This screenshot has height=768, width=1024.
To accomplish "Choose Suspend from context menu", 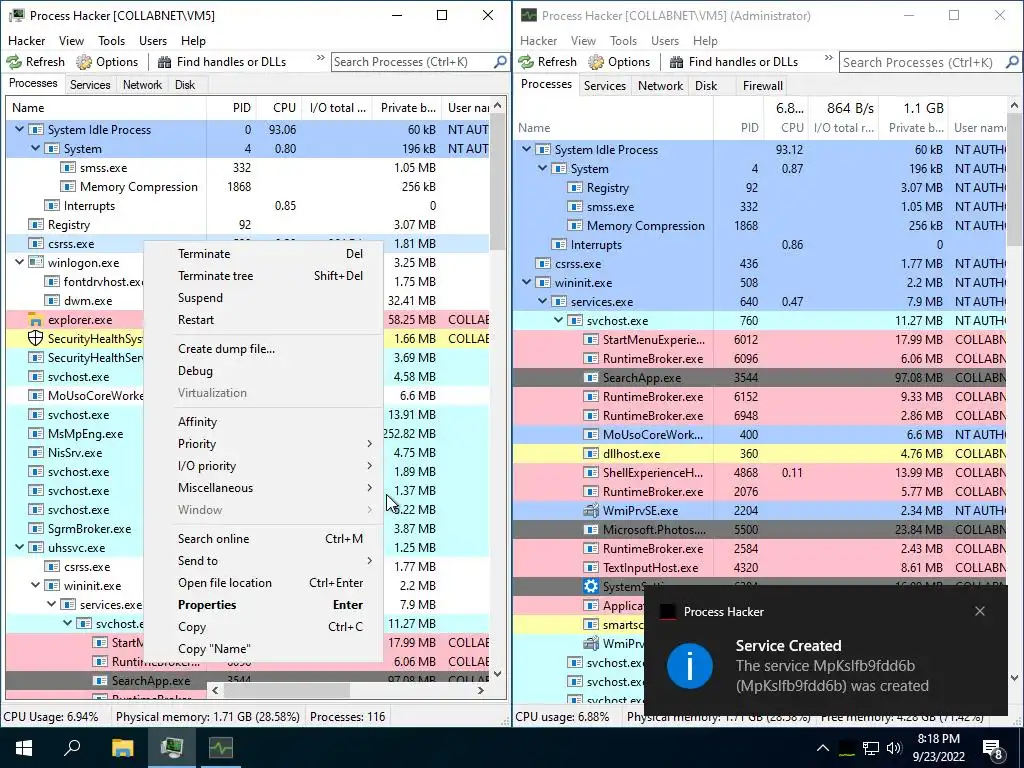I will 263,298.
